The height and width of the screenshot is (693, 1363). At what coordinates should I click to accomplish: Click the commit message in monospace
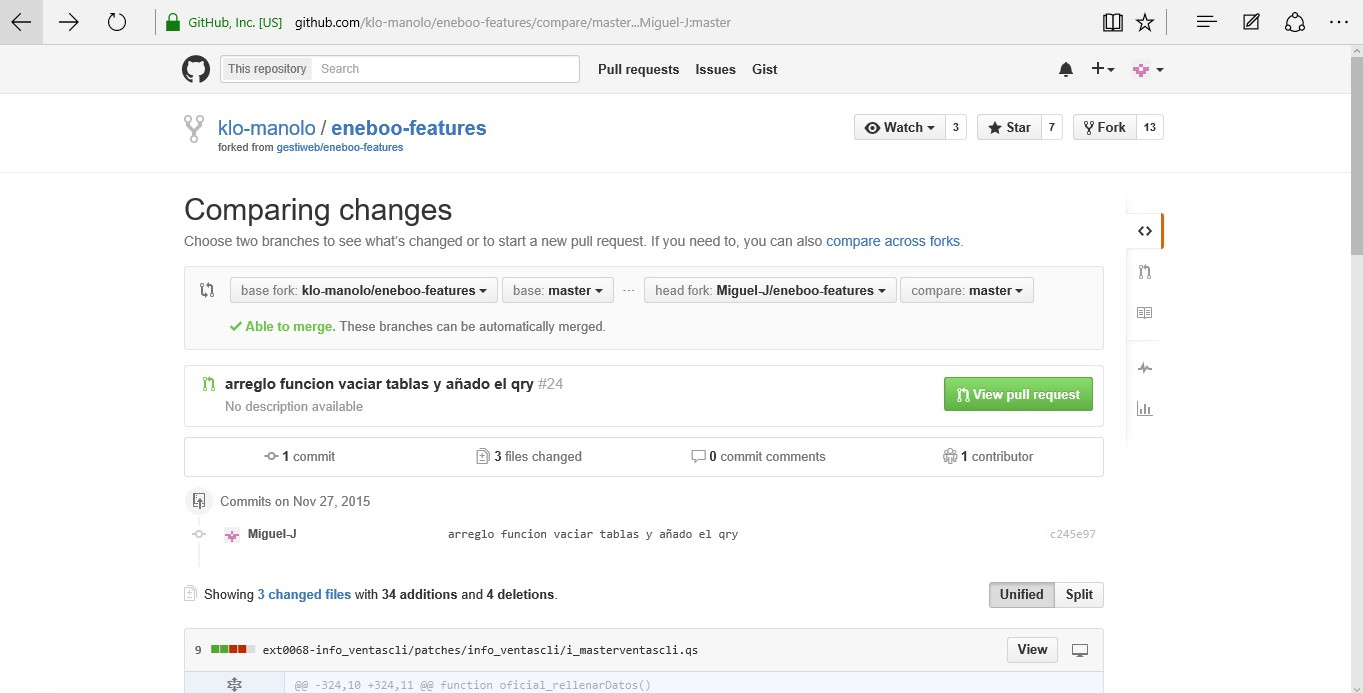tap(593, 535)
